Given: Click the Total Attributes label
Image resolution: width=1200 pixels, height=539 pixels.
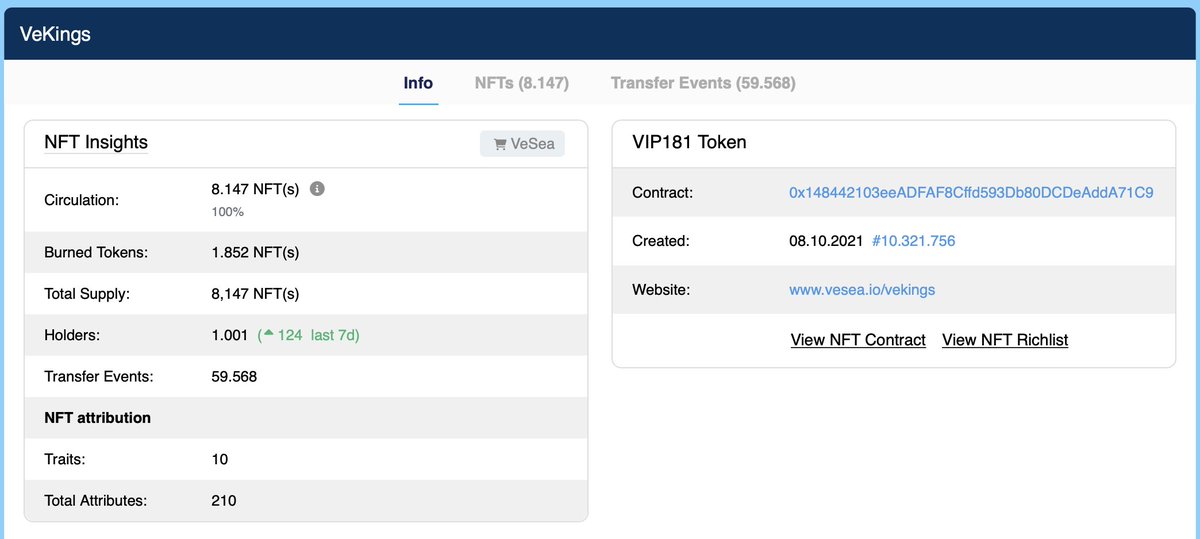Looking at the screenshot, I should (x=96, y=500).
